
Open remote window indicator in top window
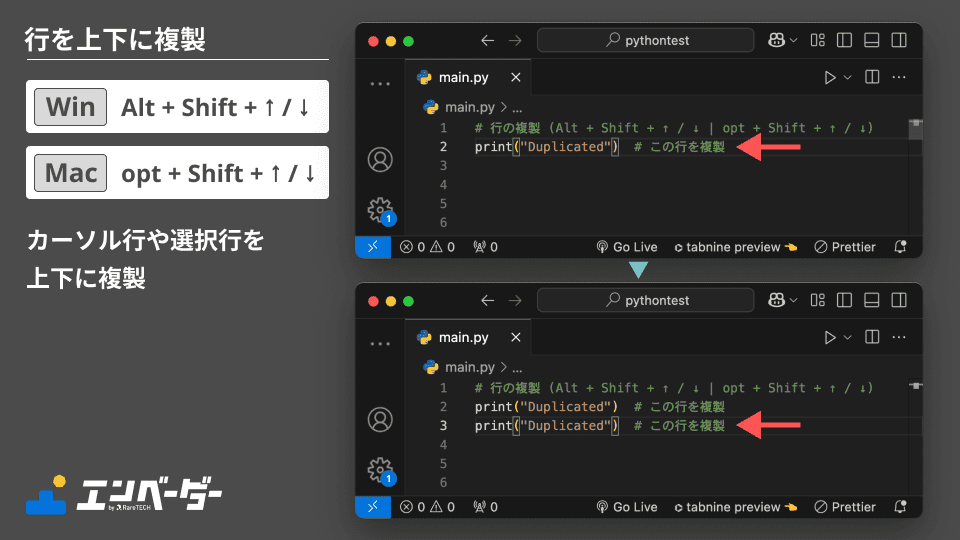(x=373, y=247)
